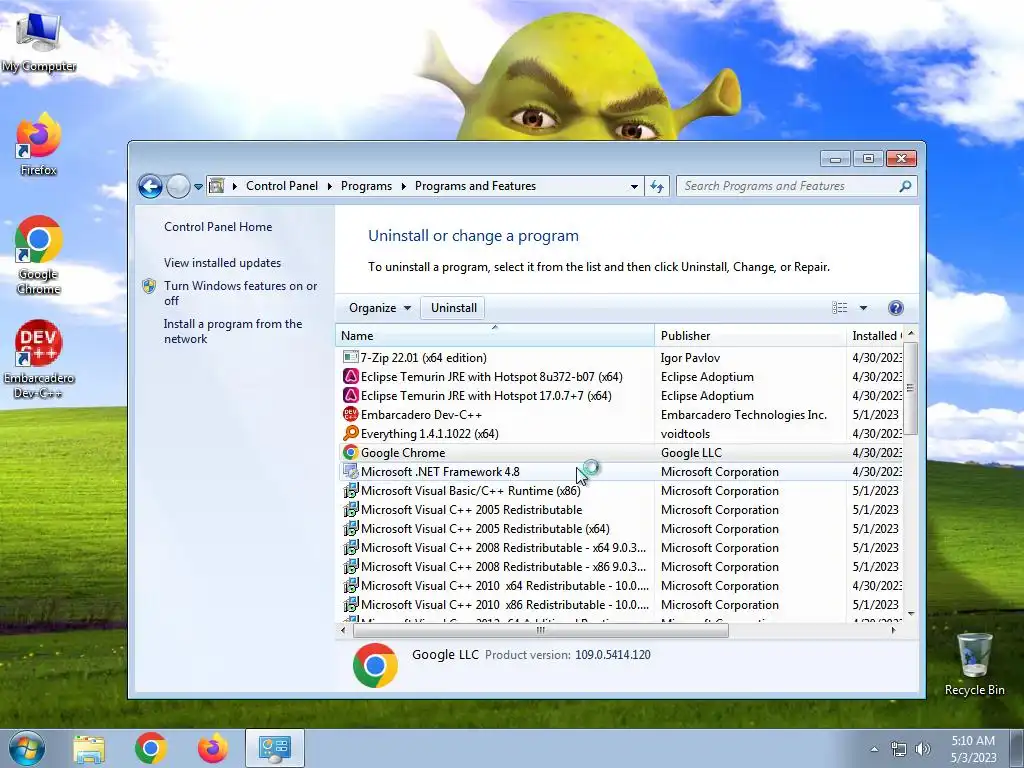Open the Organize menu
1024x768 pixels.
click(379, 308)
